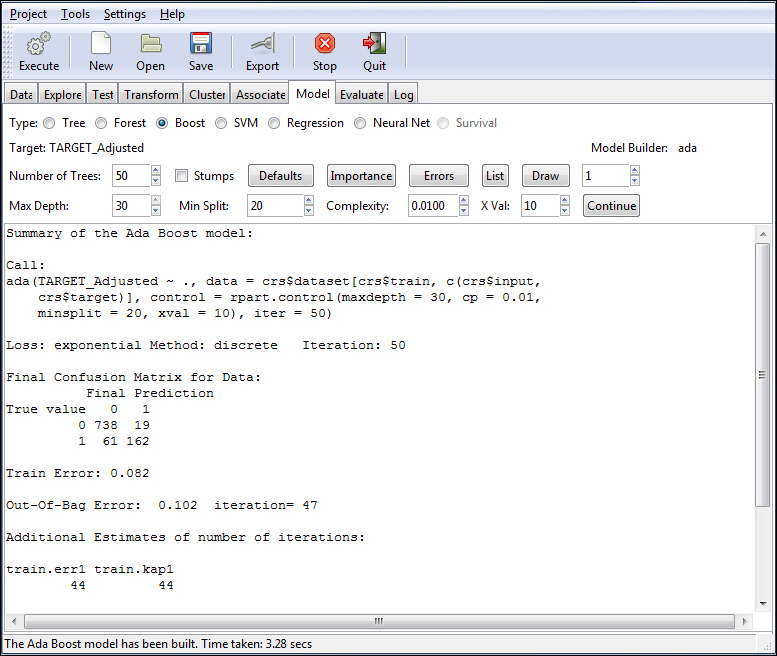Open the Project menu
This screenshot has height=656, width=777.
(28, 14)
